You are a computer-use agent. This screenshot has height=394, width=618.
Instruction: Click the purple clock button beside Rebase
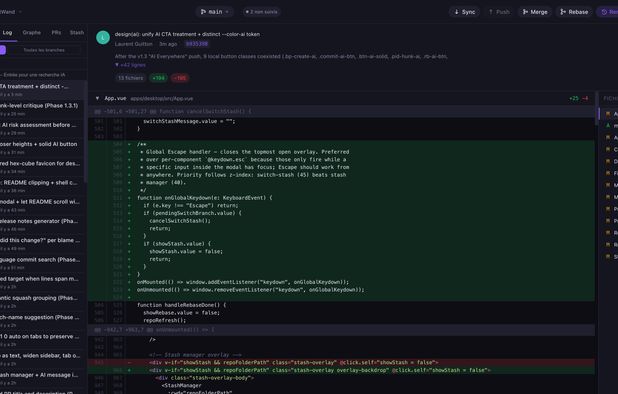click(x=608, y=12)
